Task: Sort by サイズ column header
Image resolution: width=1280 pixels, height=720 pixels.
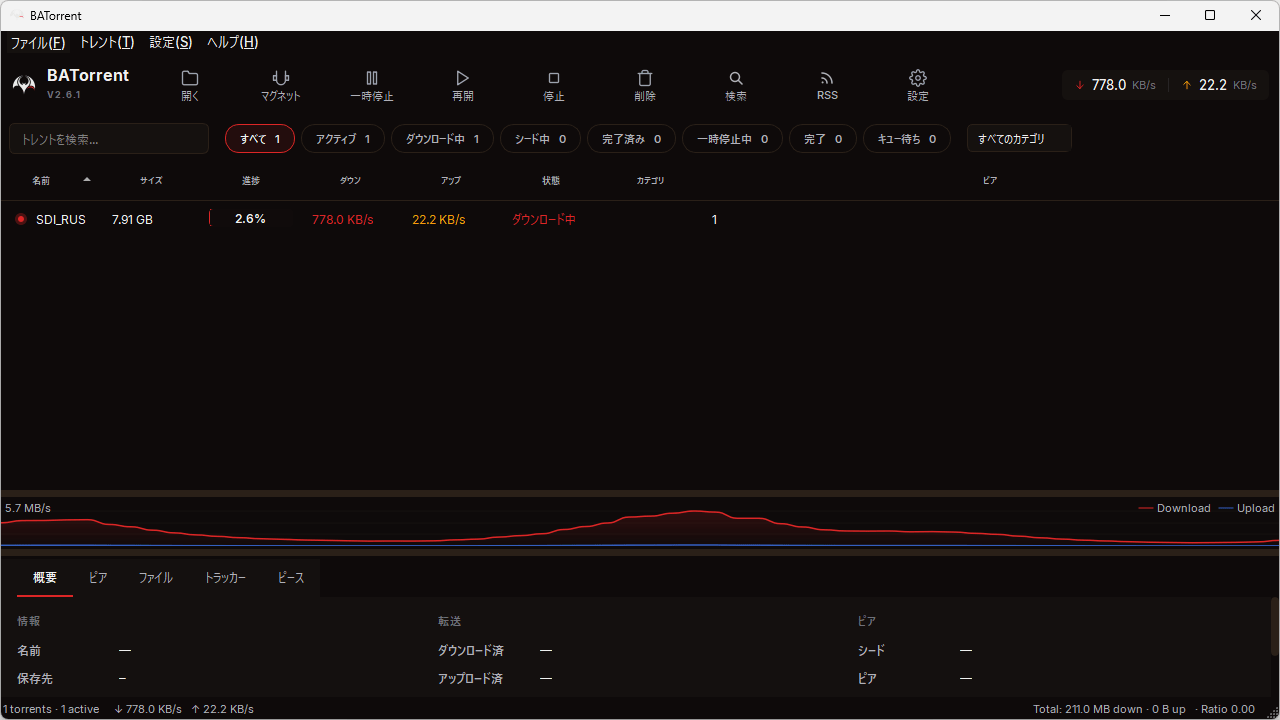Action: (x=151, y=181)
